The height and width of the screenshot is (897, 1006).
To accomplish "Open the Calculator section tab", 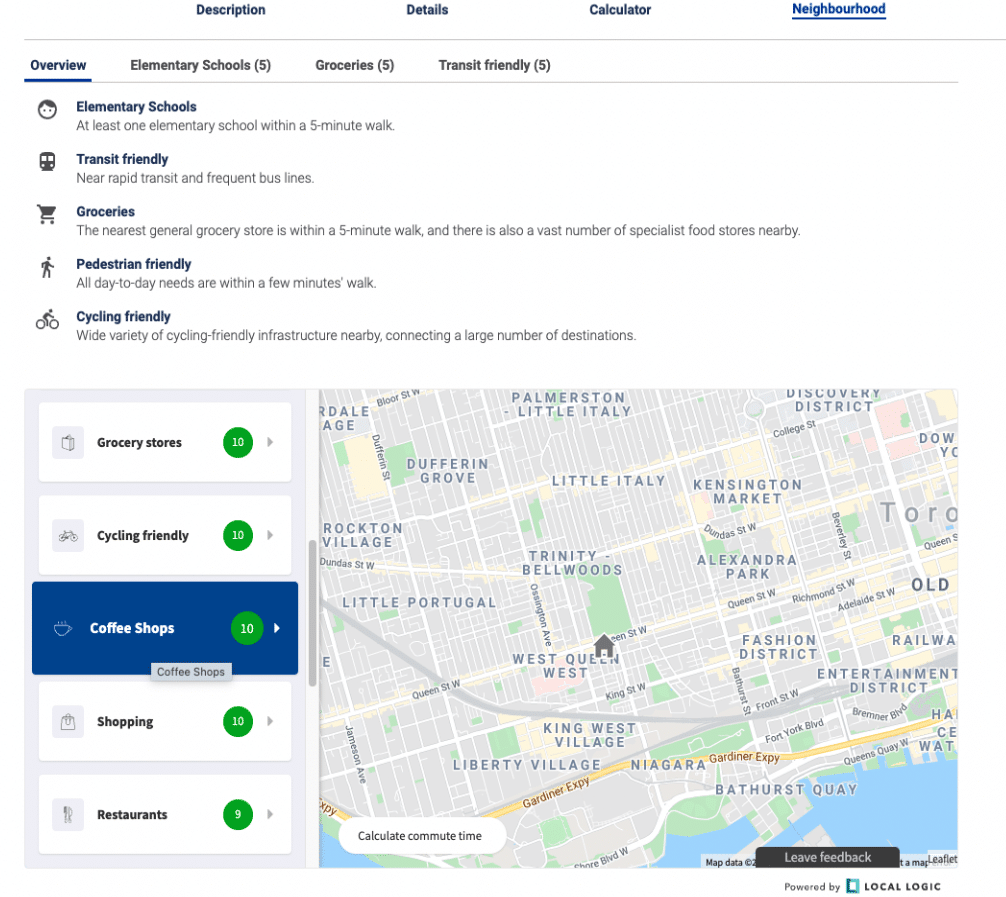I will [x=620, y=10].
